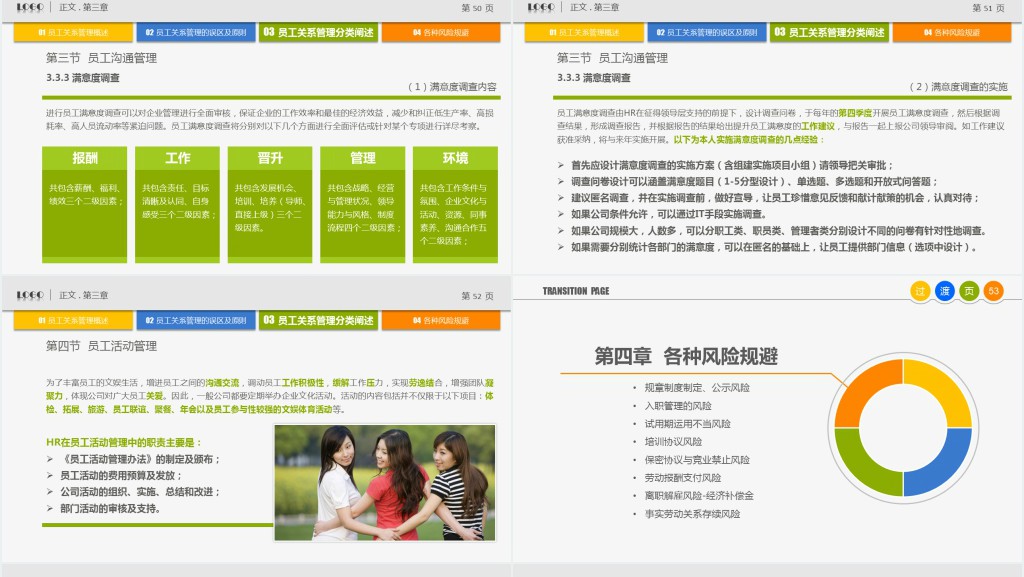The image size is (1024, 577).
Task: Click the green 环境 card
Action: click(455, 204)
